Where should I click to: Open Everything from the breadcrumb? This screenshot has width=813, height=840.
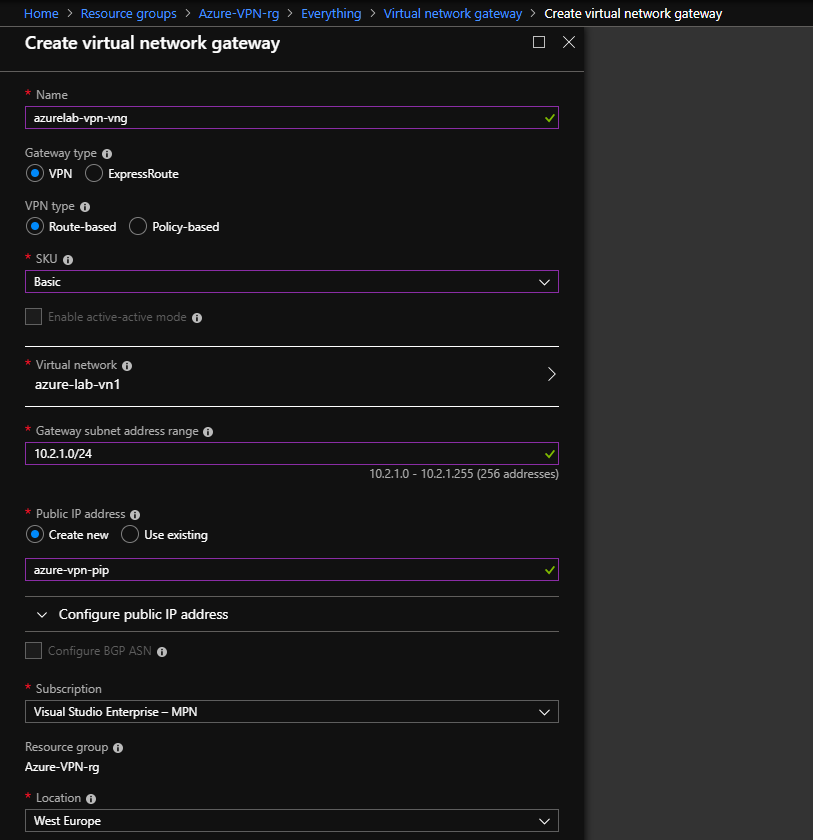pyautogui.click(x=330, y=13)
